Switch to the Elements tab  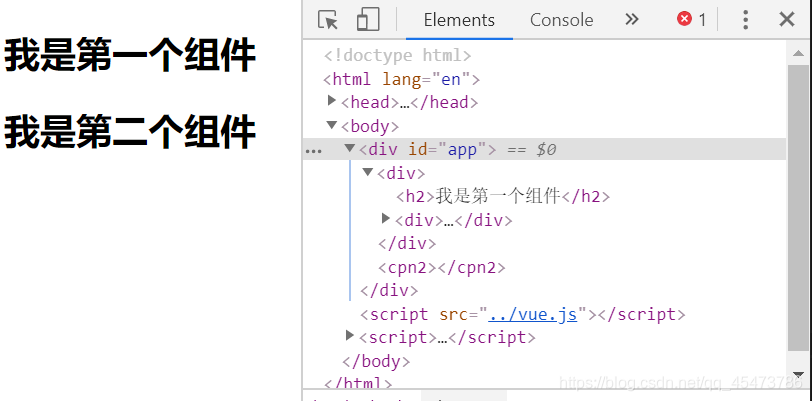[459, 20]
